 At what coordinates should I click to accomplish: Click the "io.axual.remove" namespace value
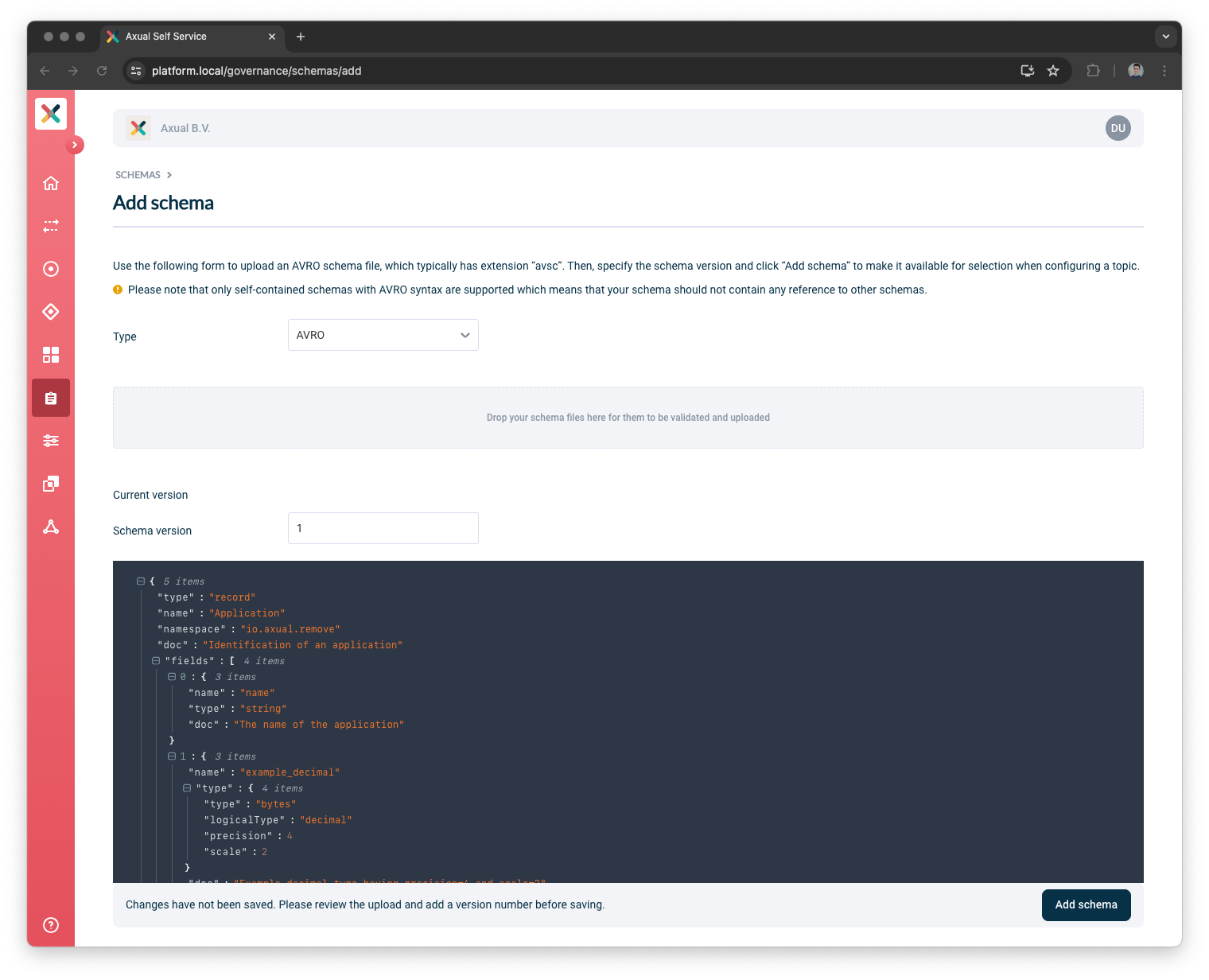tap(290, 629)
